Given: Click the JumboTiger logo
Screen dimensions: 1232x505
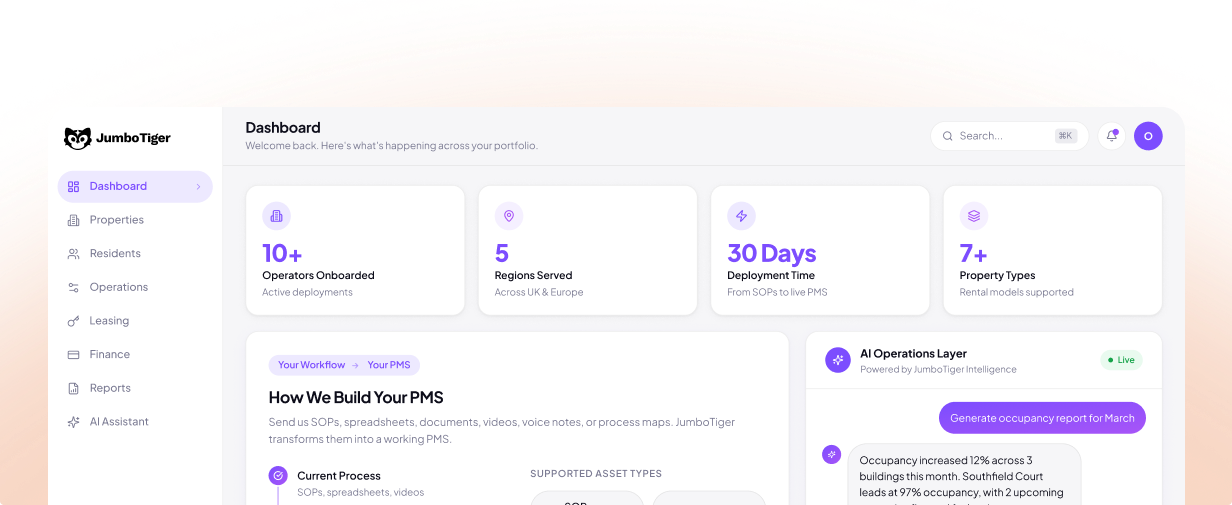Looking at the screenshot, I should pos(117,138).
